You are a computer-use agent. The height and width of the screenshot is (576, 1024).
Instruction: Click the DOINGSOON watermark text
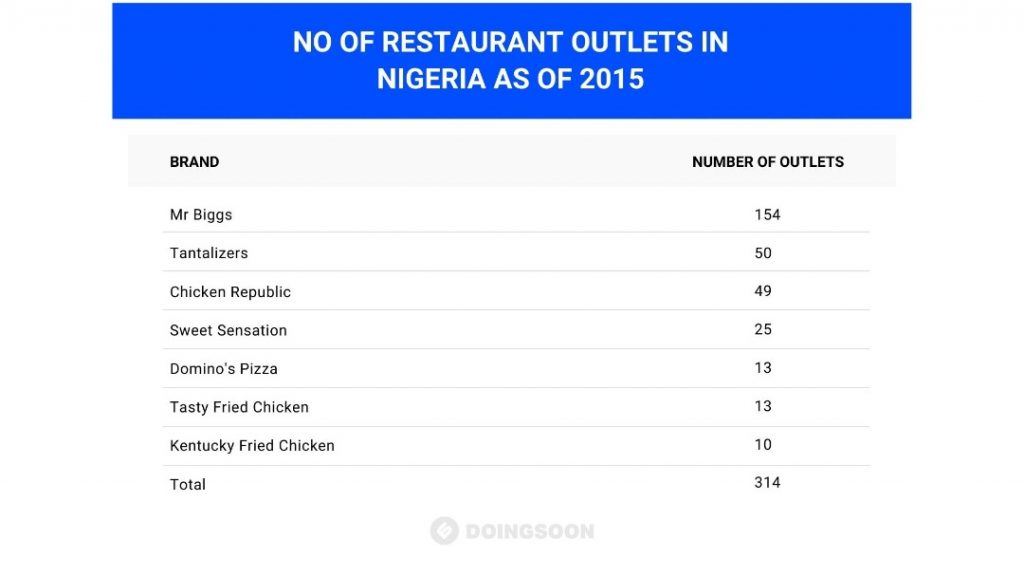pyautogui.click(x=529, y=532)
